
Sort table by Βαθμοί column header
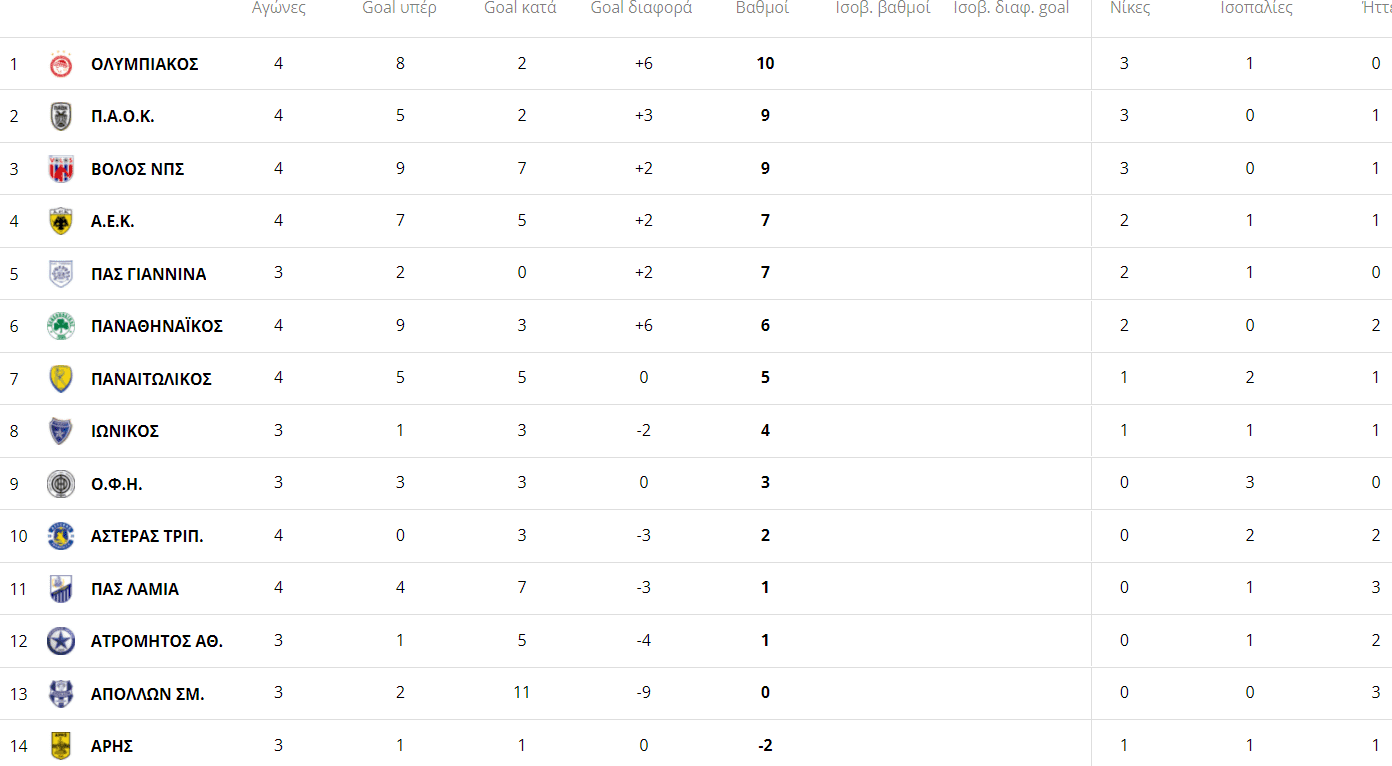pyautogui.click(x=762, y=8)
